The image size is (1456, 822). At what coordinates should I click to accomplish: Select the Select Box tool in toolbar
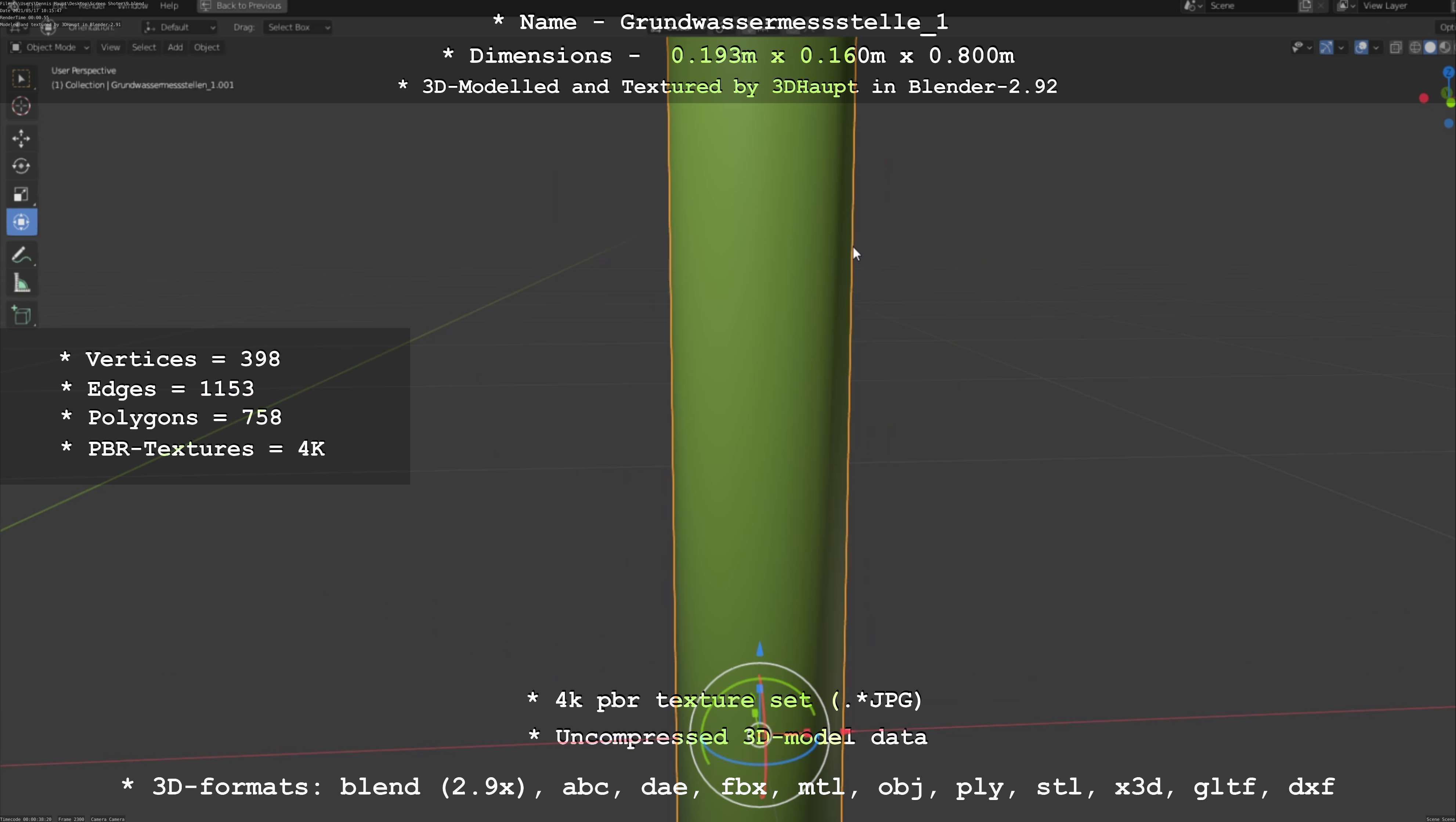pyautogui.click(x=21, y=79)
